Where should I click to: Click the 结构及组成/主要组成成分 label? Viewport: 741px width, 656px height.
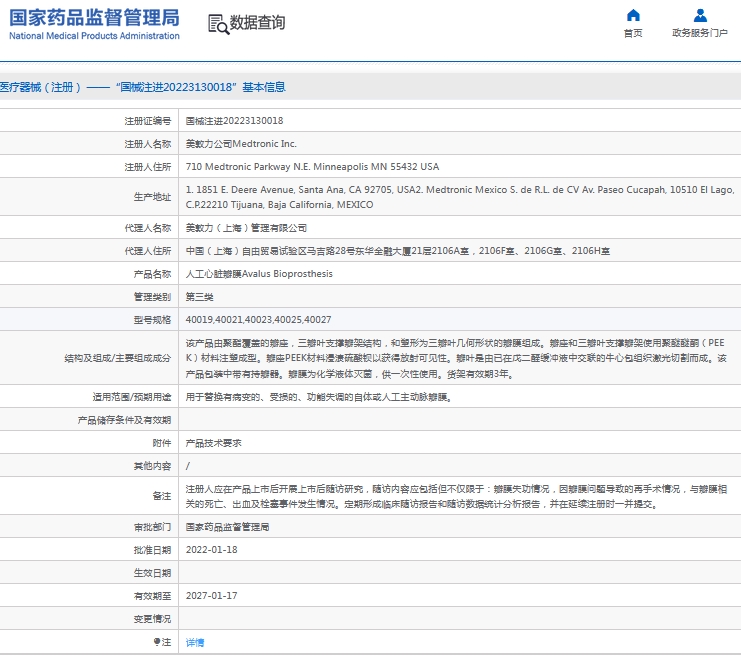point(118,358)
